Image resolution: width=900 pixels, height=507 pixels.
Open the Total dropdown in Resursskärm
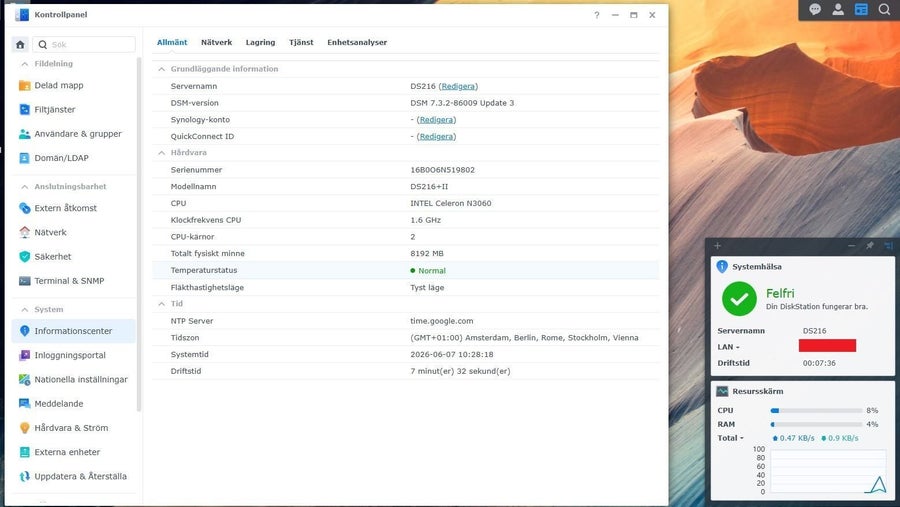pos(730,438)
